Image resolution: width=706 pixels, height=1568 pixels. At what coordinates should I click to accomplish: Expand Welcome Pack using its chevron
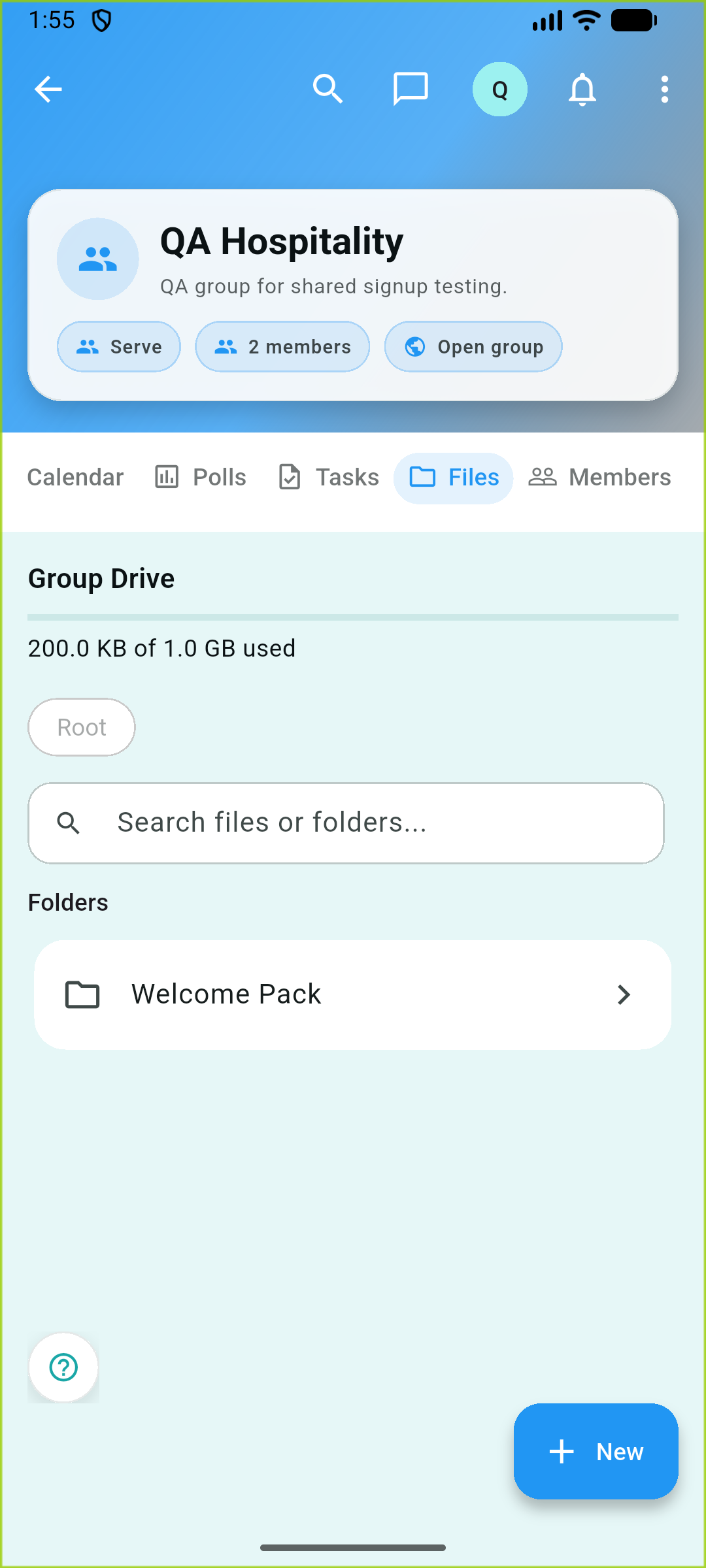point(624,995)
